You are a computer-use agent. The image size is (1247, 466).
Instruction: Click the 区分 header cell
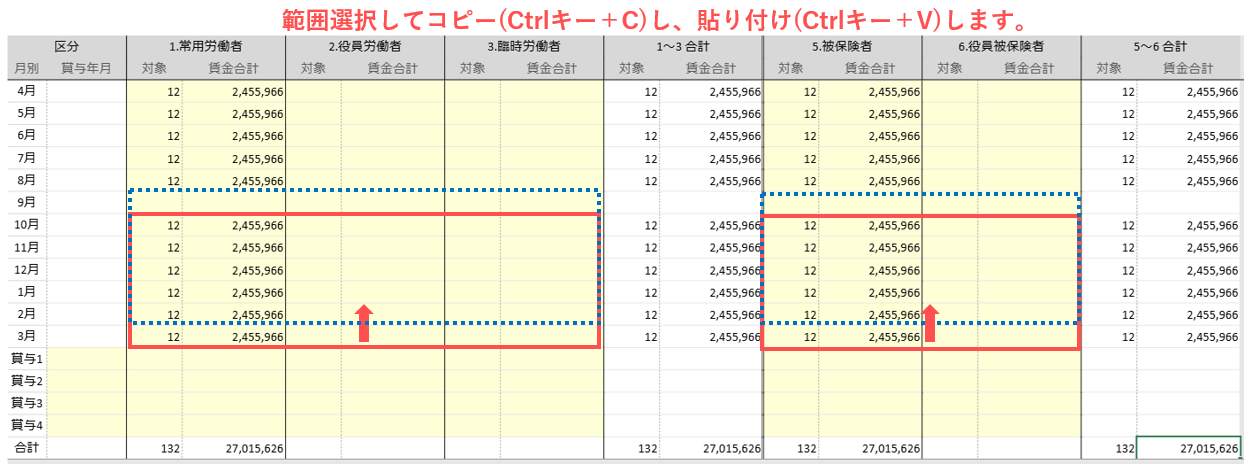coord(66,46)
